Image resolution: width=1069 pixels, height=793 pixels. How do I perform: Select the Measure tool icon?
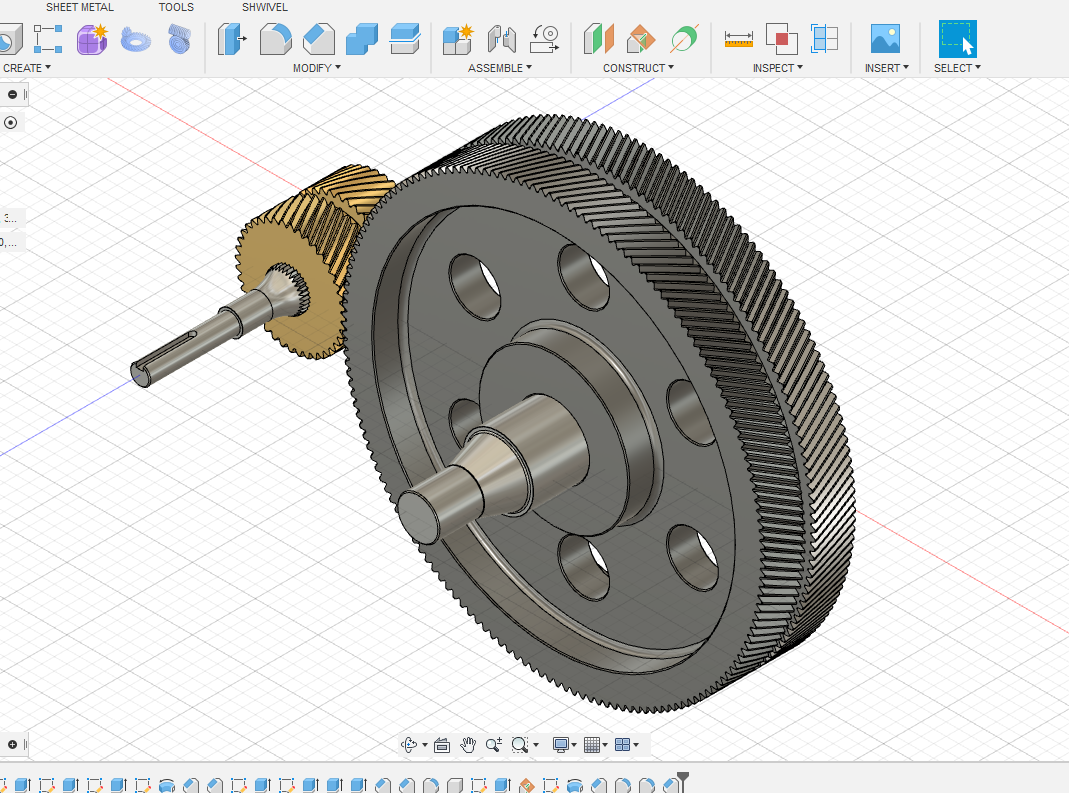tap(739, 39)
